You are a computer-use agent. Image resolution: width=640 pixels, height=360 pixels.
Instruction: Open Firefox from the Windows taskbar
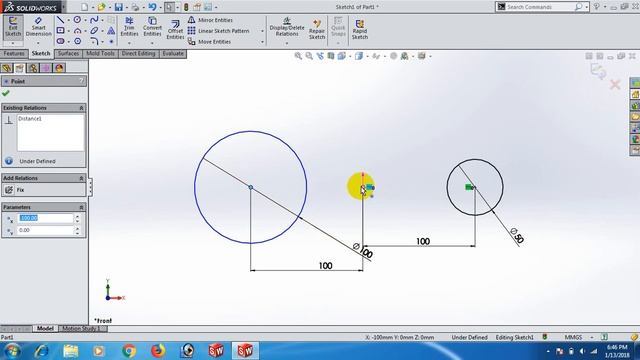tap(158, 351)
